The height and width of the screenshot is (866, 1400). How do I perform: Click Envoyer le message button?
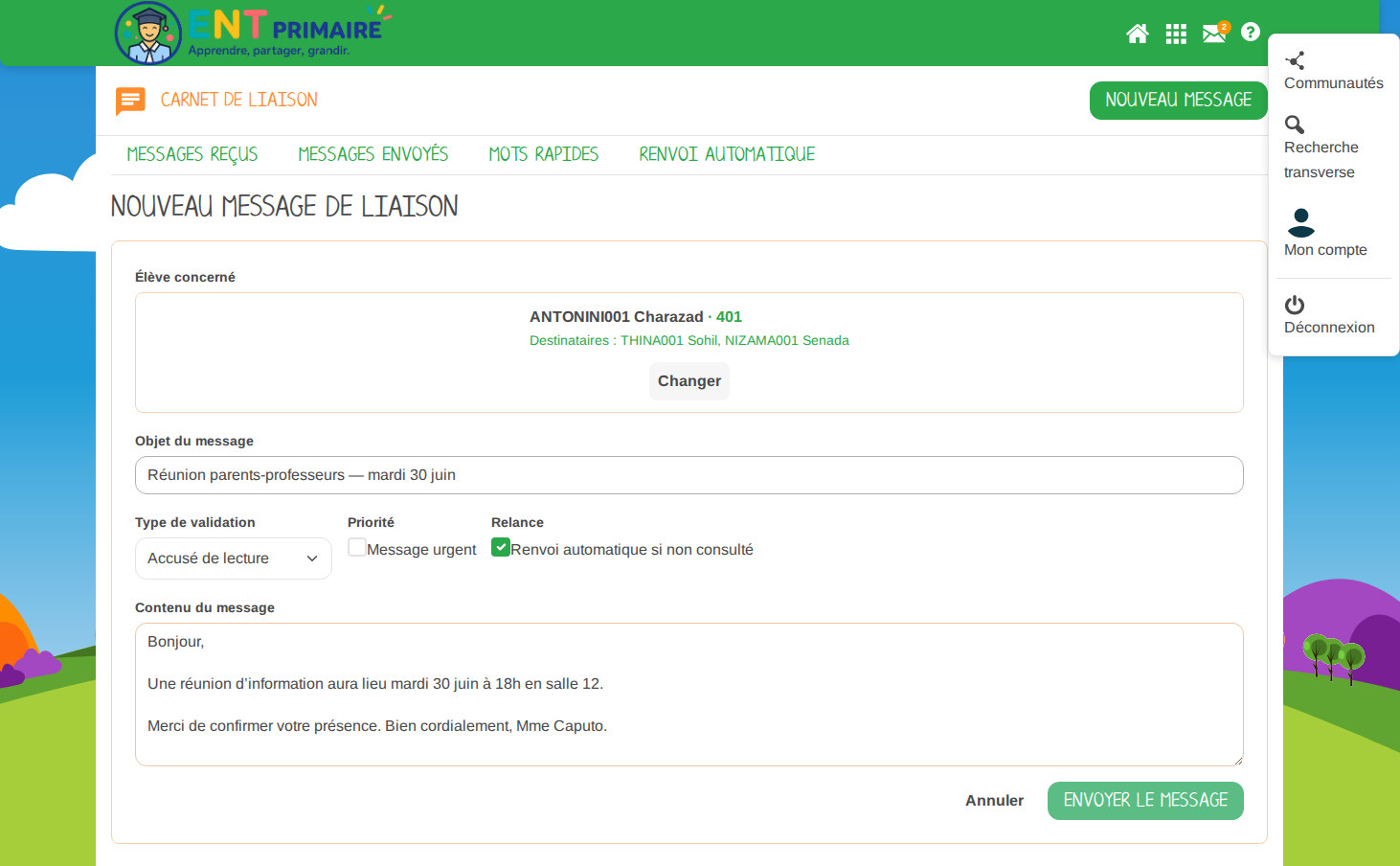pos(1145,801)
